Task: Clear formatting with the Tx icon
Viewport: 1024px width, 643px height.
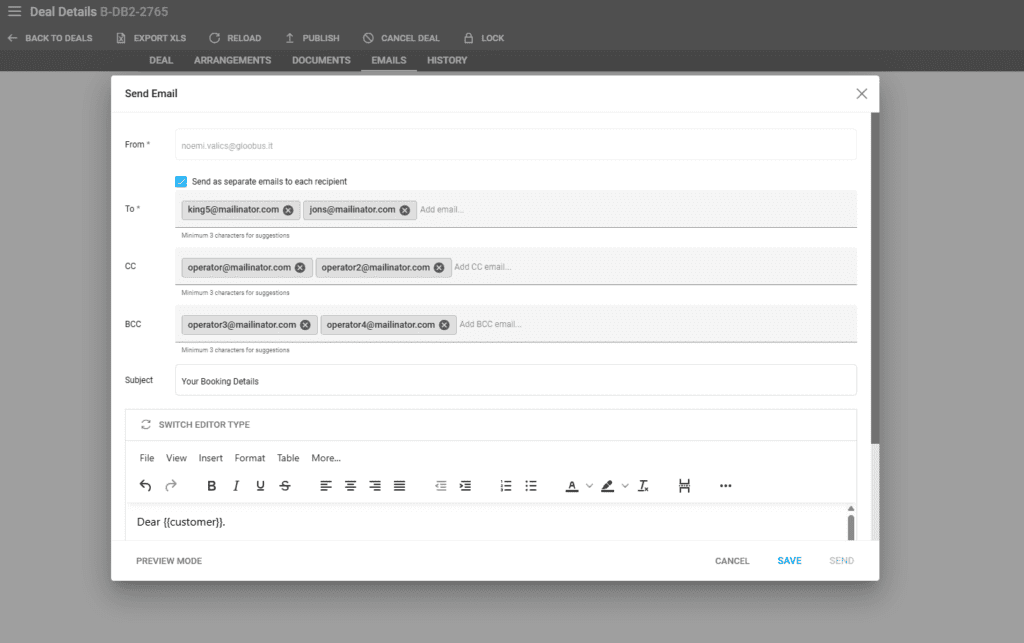Action: point(643,486)
